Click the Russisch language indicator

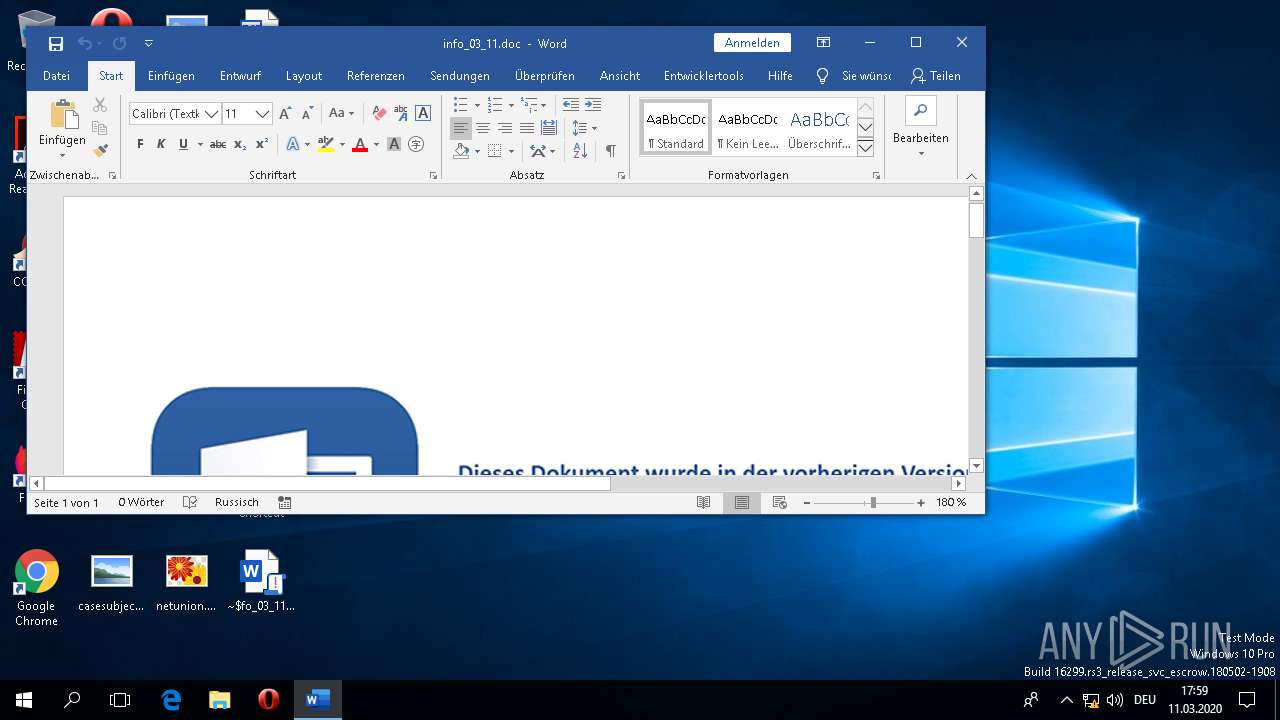tap(237, 502)
